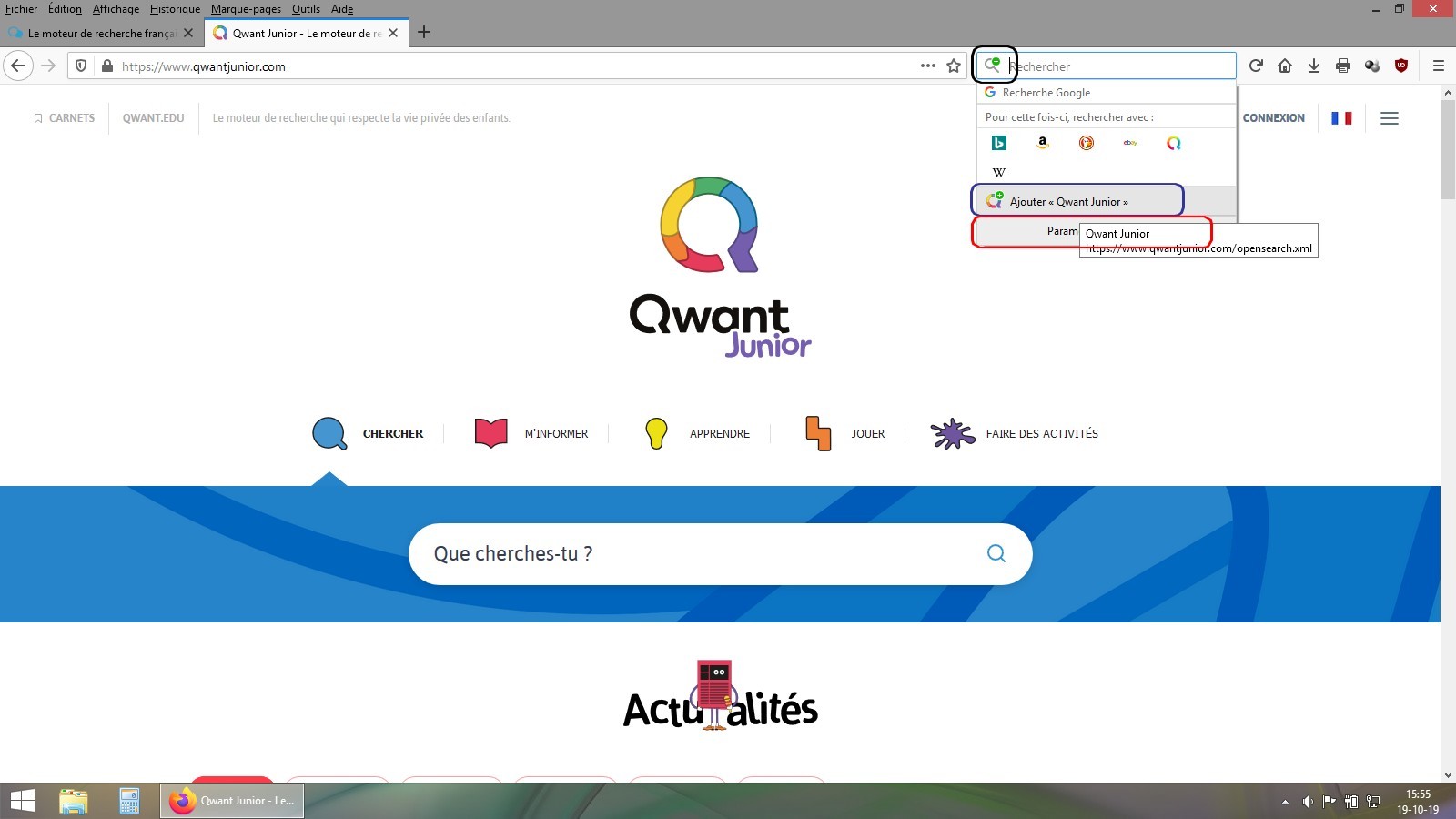Screen dimensions: 1456x819
Task: Click the URL address bar
Action: pyautogui.click(x=517, y=66)
